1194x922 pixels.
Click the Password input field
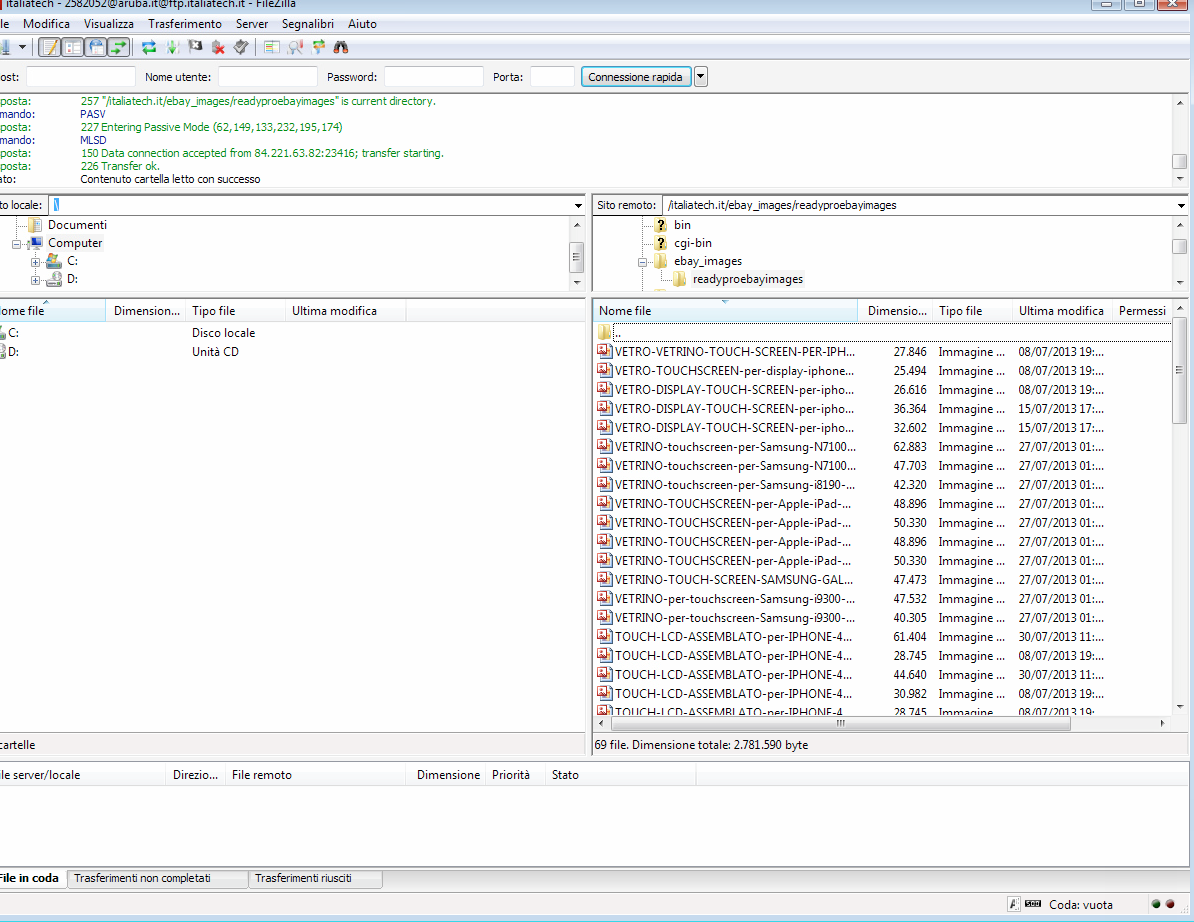click(434, 77)
